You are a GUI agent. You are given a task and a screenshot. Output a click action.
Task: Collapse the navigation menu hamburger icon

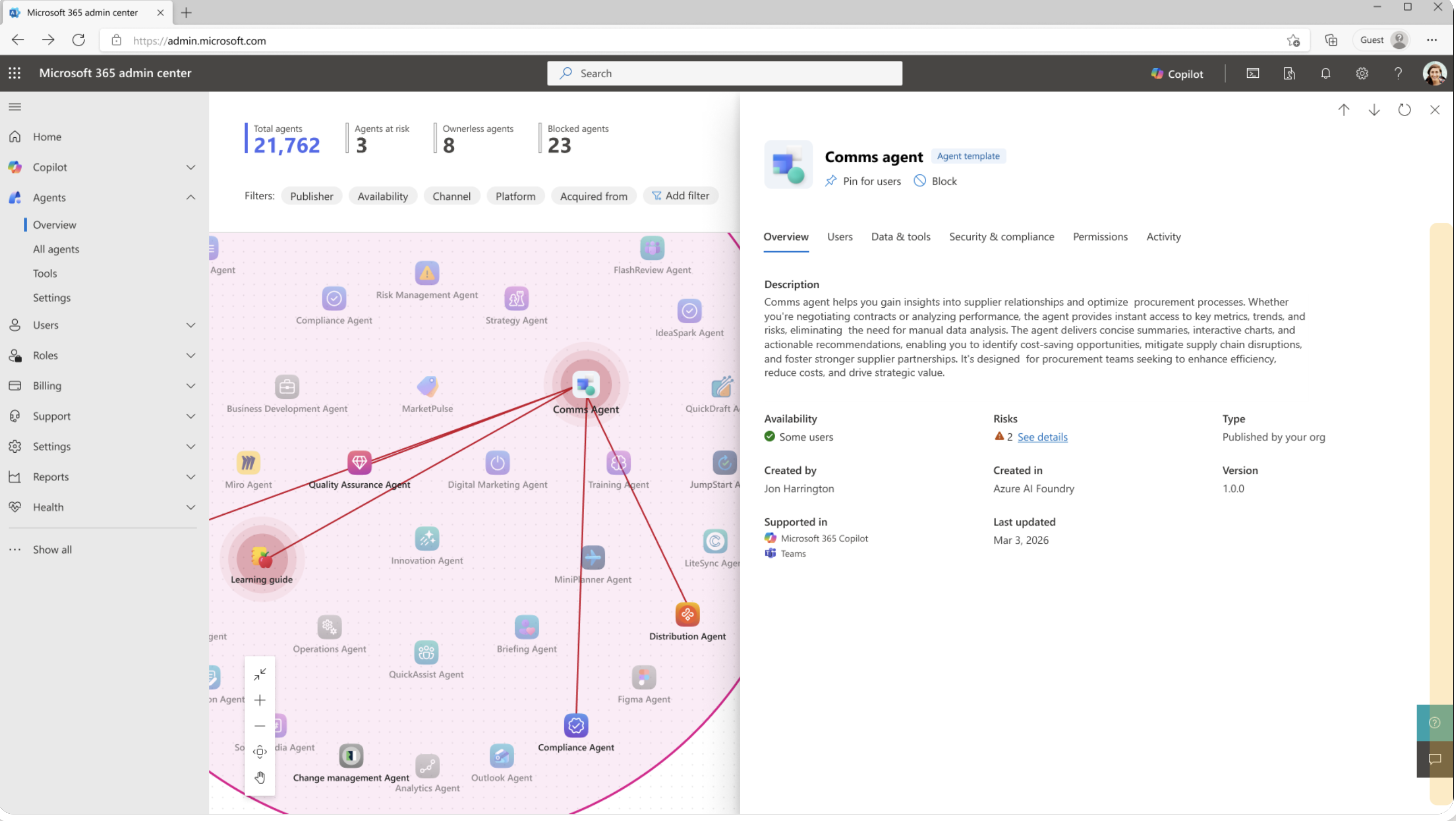(14, 107)
